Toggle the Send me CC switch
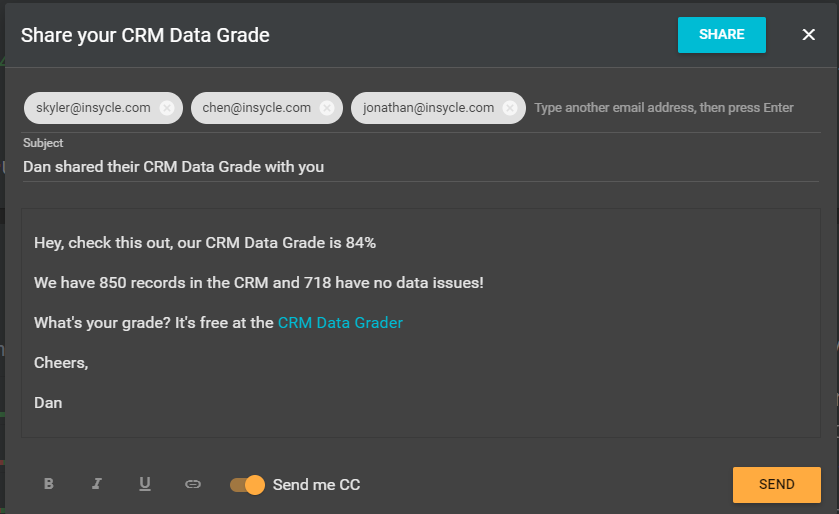The image size is (839, 514). [x=247, y=485]
